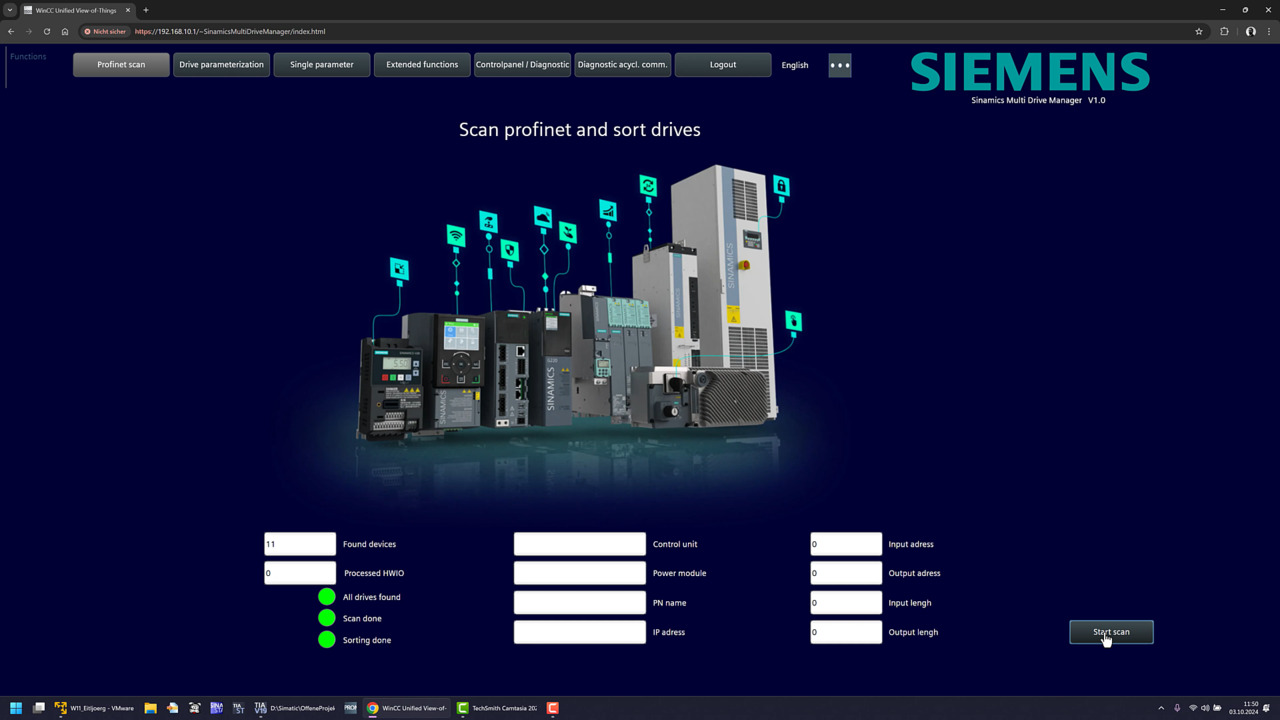Bookmark this page with the star icon
1280x720 pixels.
1199,31
